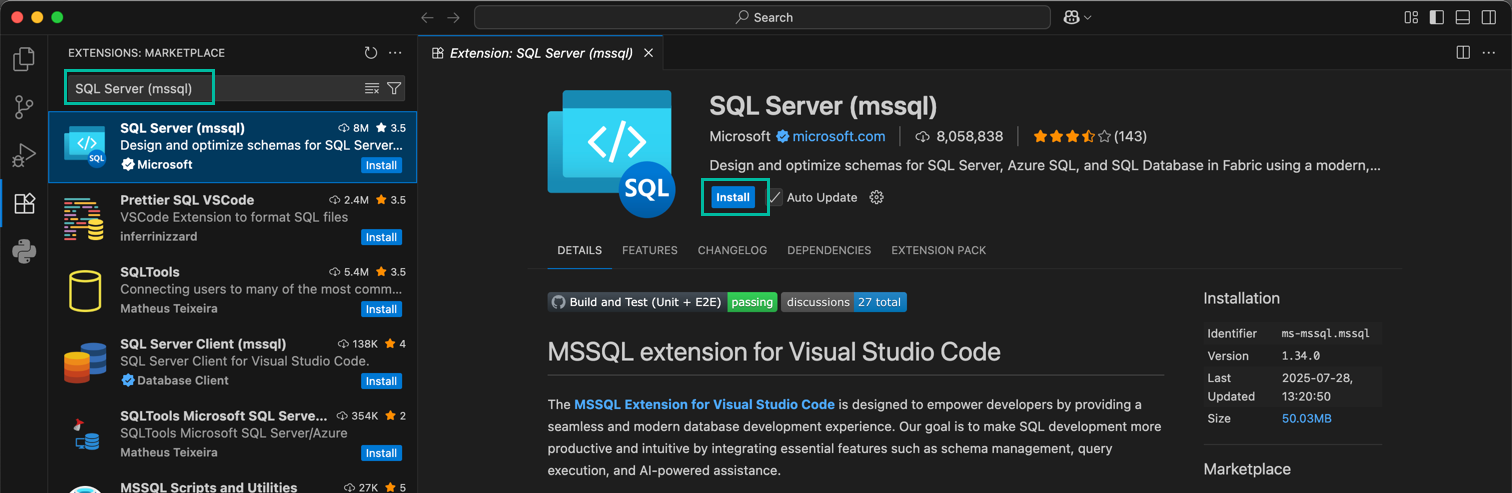Image resolution: width=1512 pixels, height=493 pixels.
Task: Install SQL Server (mssql) from detail page
Action: point(733,198)
